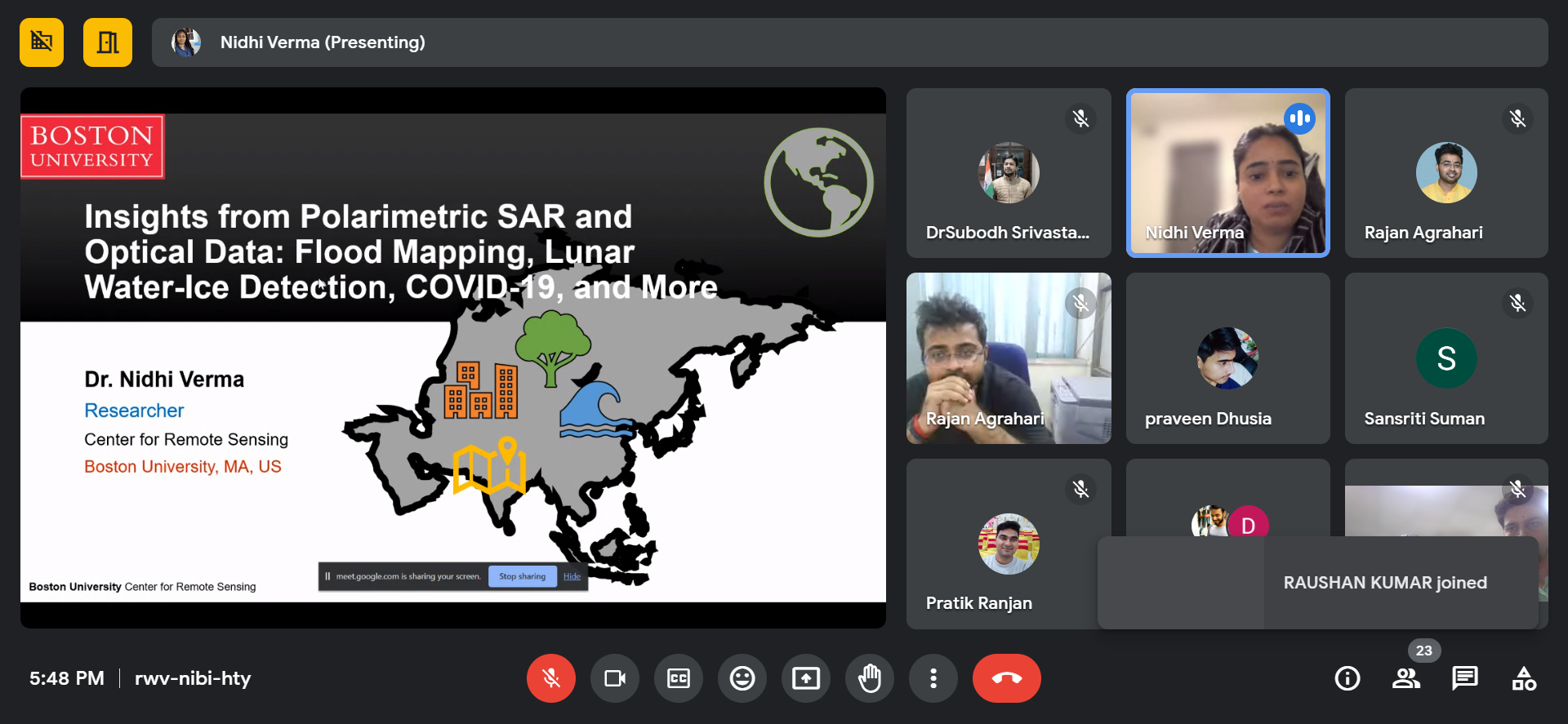Click Stop sharing button
The image size is (1568, 724).
[x=522, y=576]
